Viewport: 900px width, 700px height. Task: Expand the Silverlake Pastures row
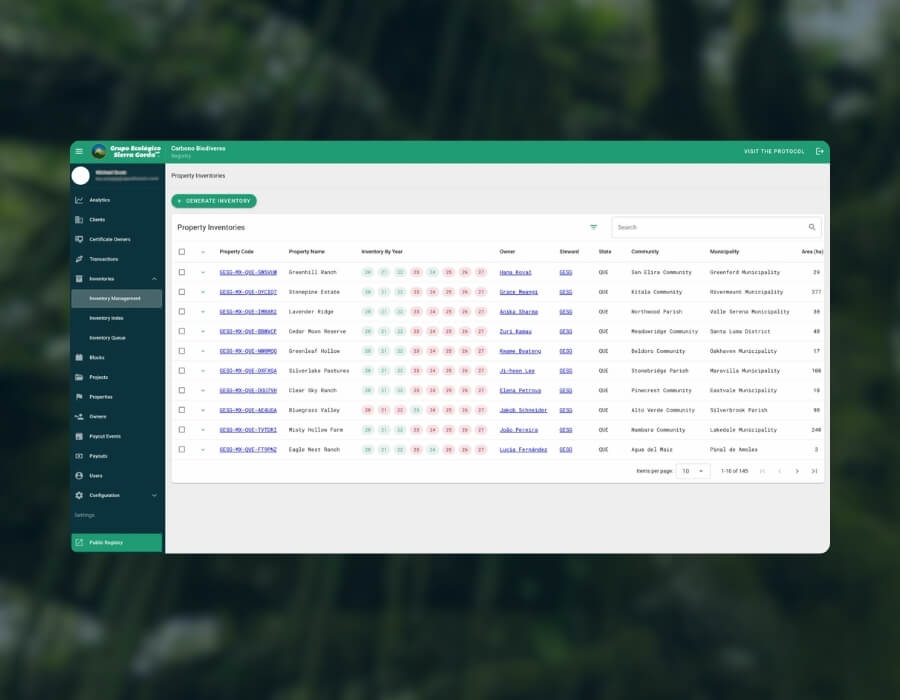click(203, 371)
